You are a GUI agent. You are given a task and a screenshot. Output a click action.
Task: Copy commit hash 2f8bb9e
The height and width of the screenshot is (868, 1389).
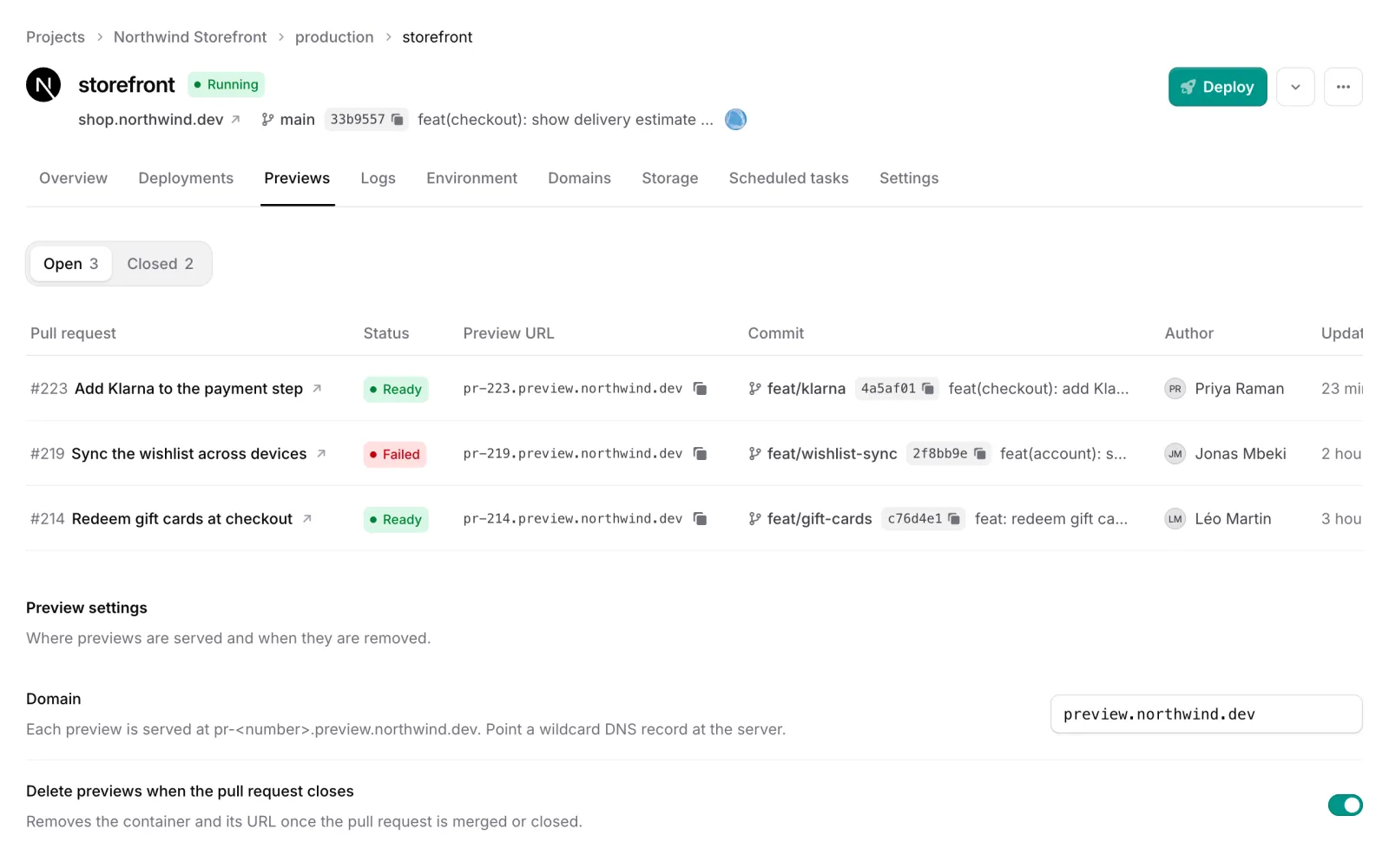coord(980,454)
